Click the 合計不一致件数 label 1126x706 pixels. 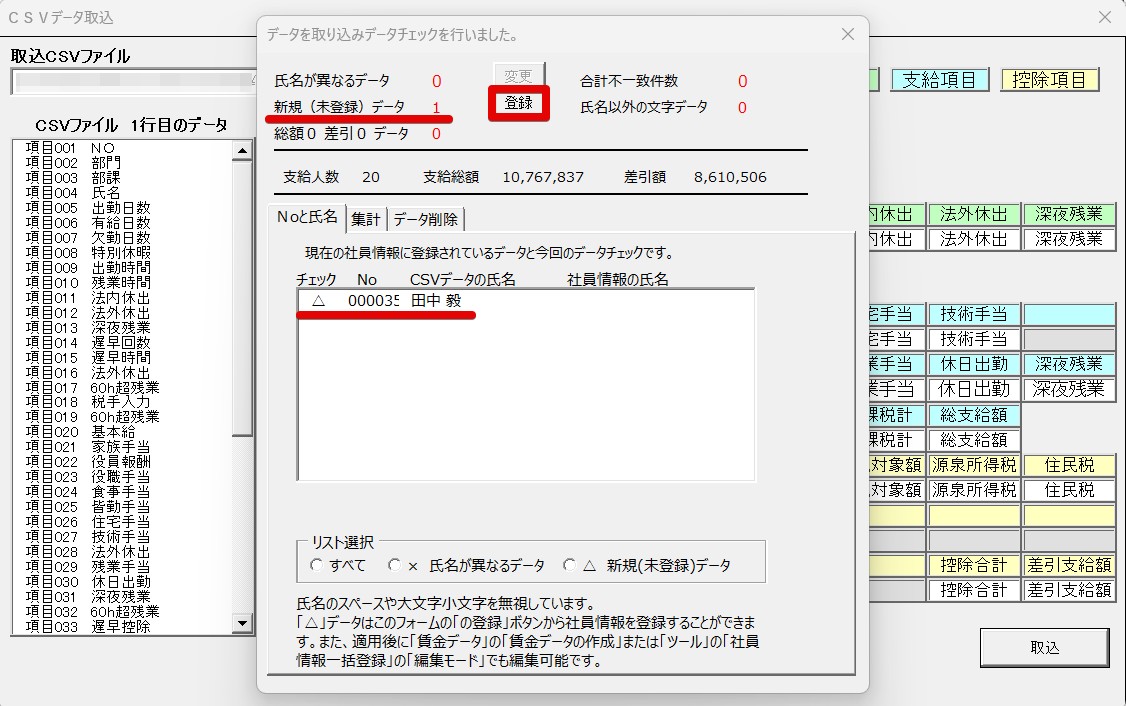coord(629,81)
